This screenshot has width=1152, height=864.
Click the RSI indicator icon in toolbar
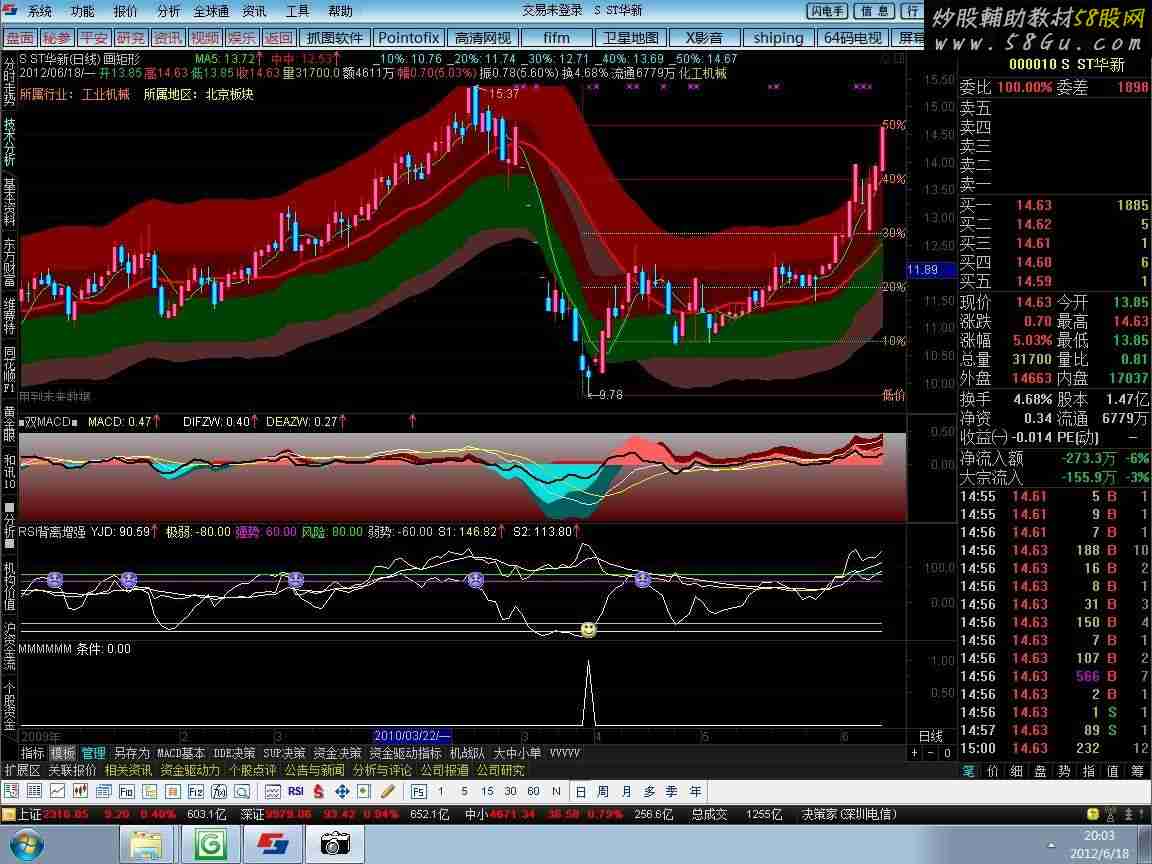(295, 791)
